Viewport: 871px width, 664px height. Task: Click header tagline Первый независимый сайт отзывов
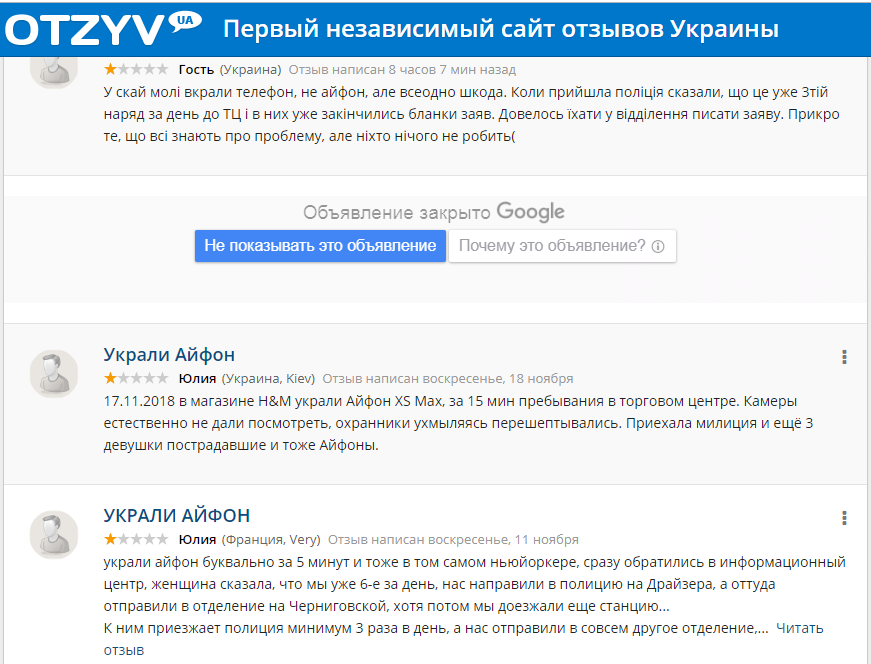pos(500,30)
